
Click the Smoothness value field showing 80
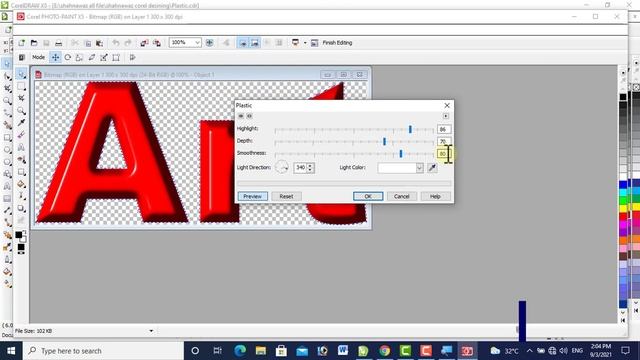[x=444, y=154]
